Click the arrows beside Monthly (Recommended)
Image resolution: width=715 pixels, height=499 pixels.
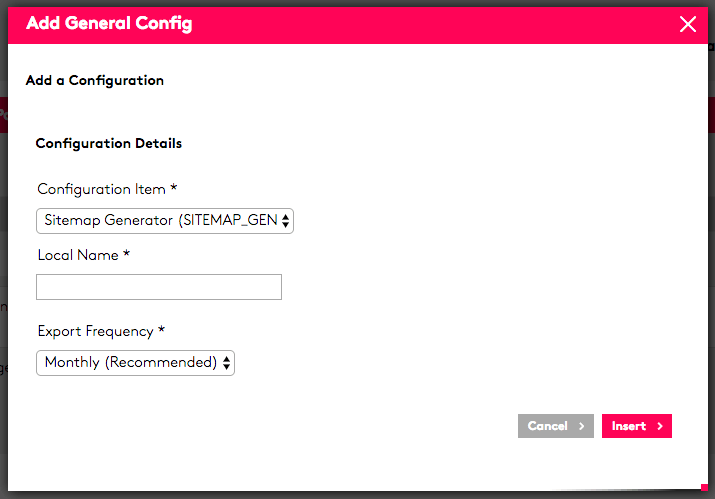pyautogui.click(x=226, y=363)
